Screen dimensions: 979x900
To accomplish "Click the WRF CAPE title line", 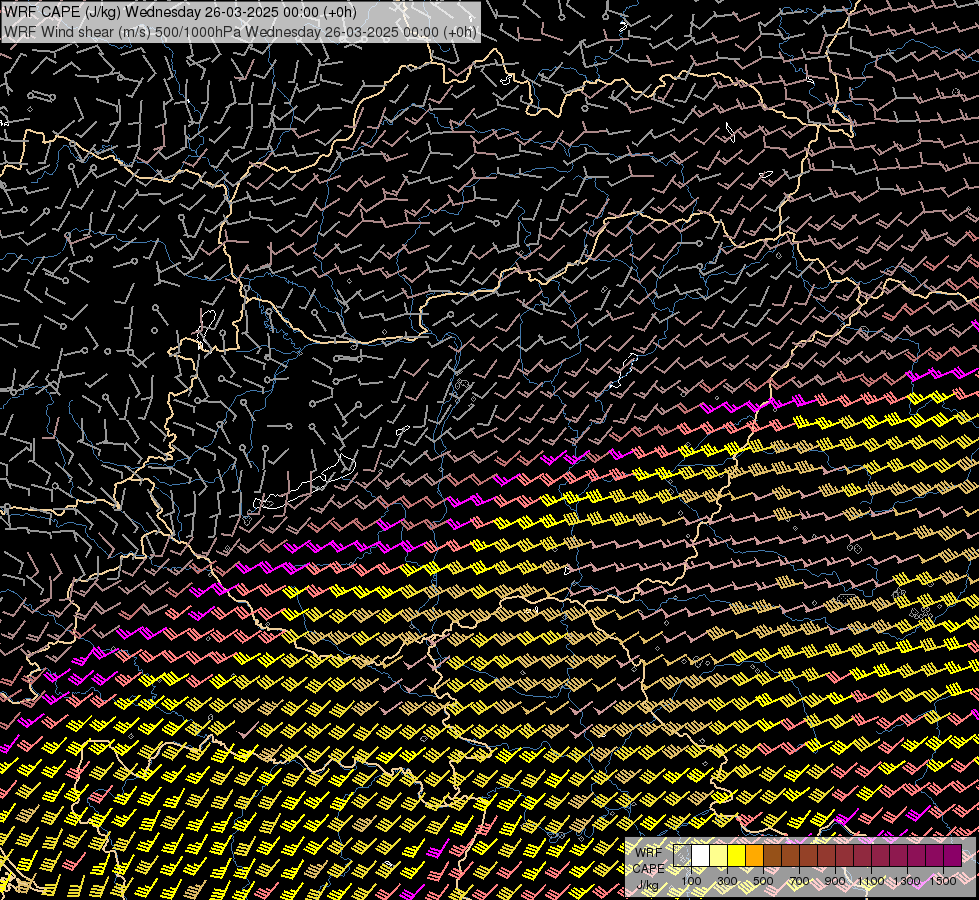I will coord(180,12).
